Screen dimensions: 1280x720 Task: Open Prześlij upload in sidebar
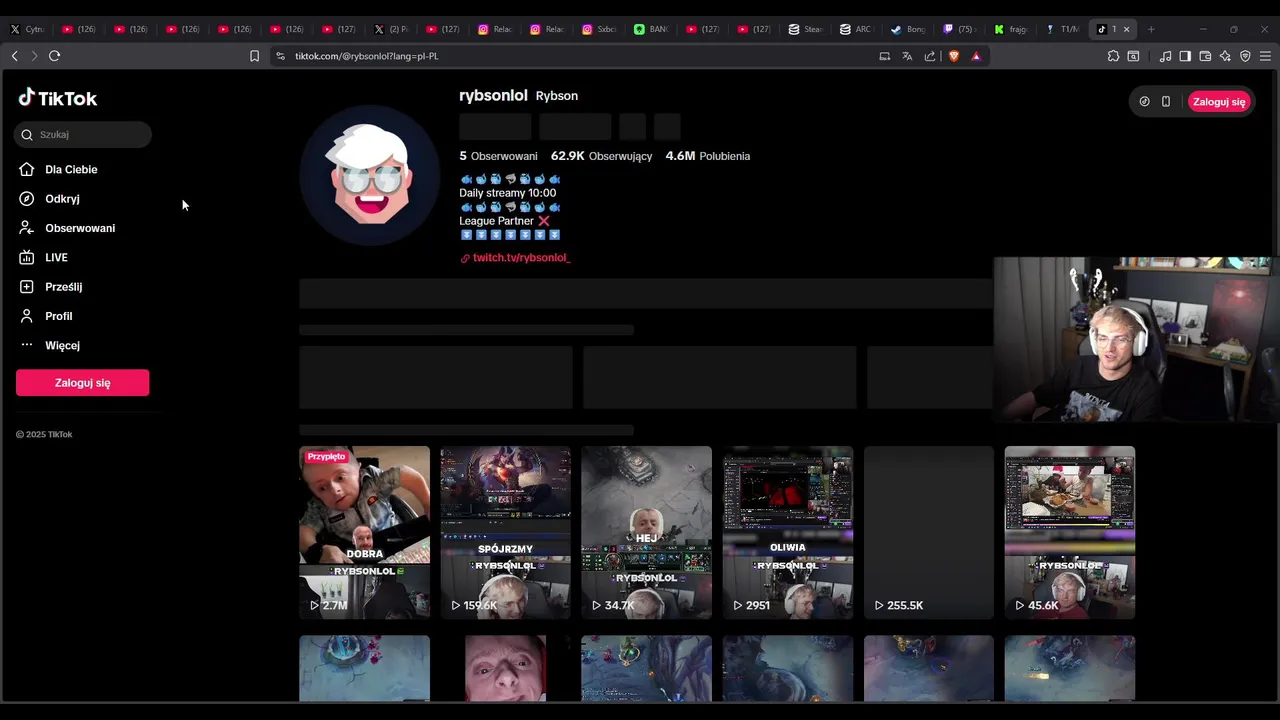pyautogui.click(x=63, y=287)
